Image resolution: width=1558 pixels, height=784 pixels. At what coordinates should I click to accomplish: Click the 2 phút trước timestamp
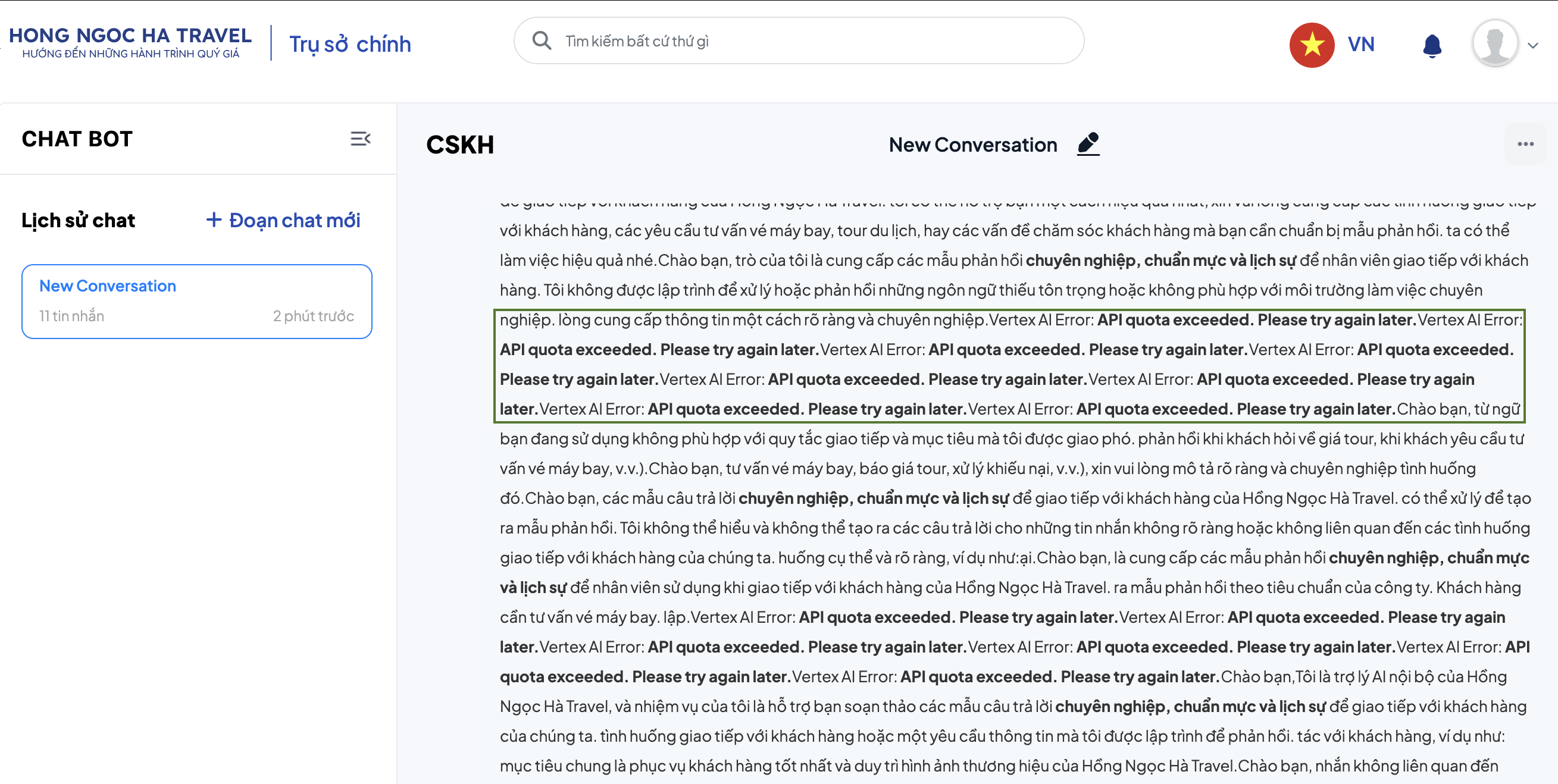(312, 316)
